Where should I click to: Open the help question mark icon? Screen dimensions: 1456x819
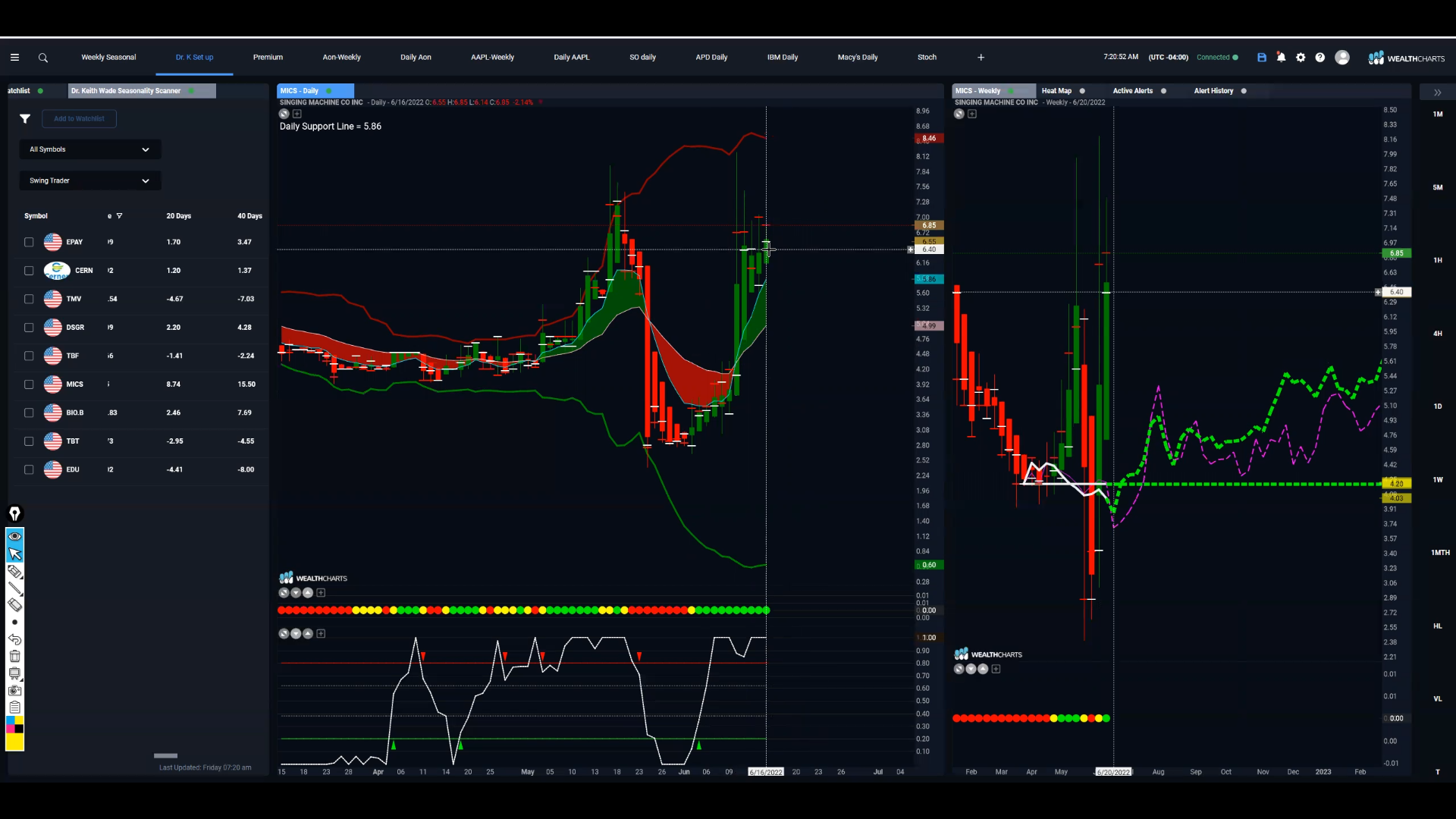1320,58
